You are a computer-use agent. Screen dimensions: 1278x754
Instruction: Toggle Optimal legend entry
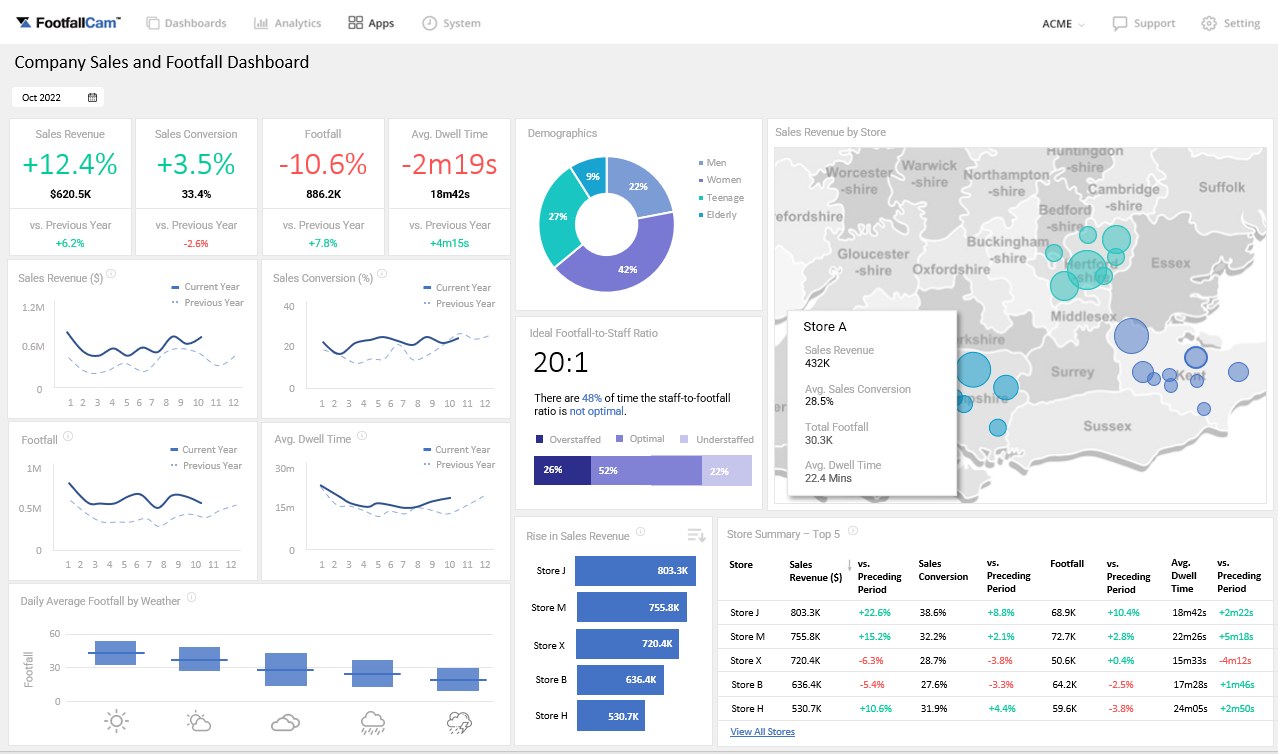coord(640,439)
